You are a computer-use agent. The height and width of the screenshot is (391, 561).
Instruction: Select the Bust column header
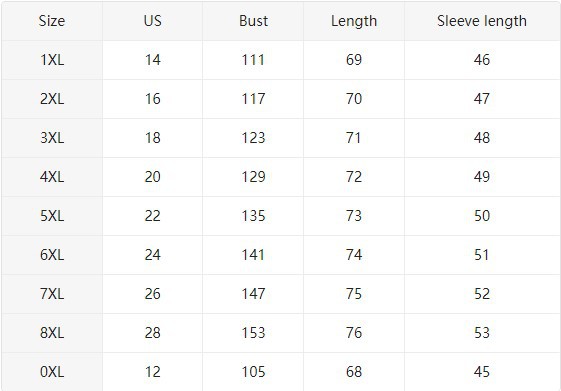point(253,21)
